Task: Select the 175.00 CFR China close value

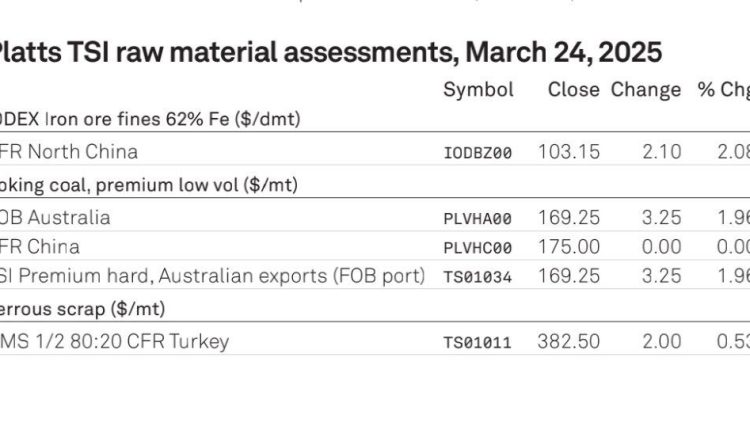Action: tap(569, 247)
